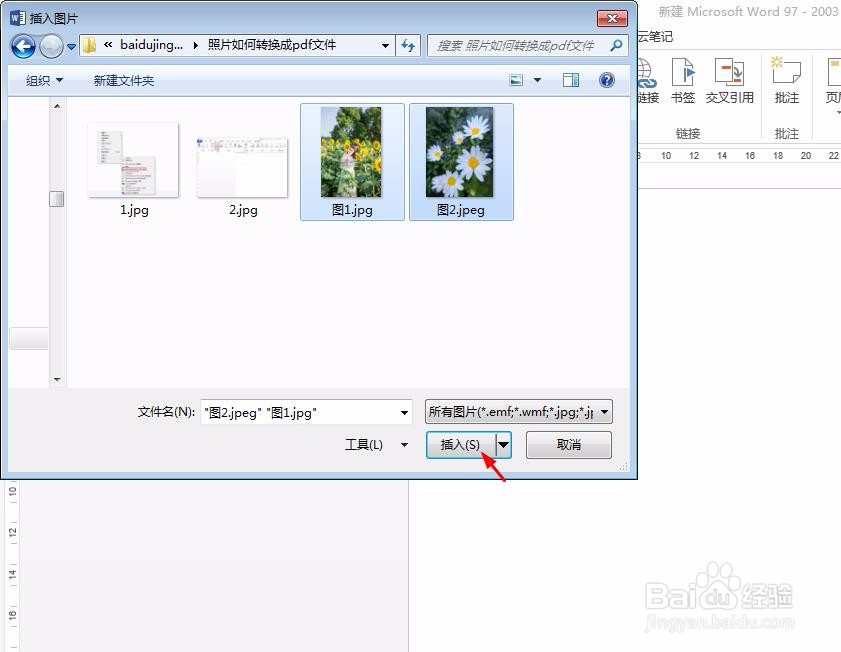841x652 pixels.
Task: Expand the 工具(L) dropdown
Action: pyautogui.click(x=375, y=444)
